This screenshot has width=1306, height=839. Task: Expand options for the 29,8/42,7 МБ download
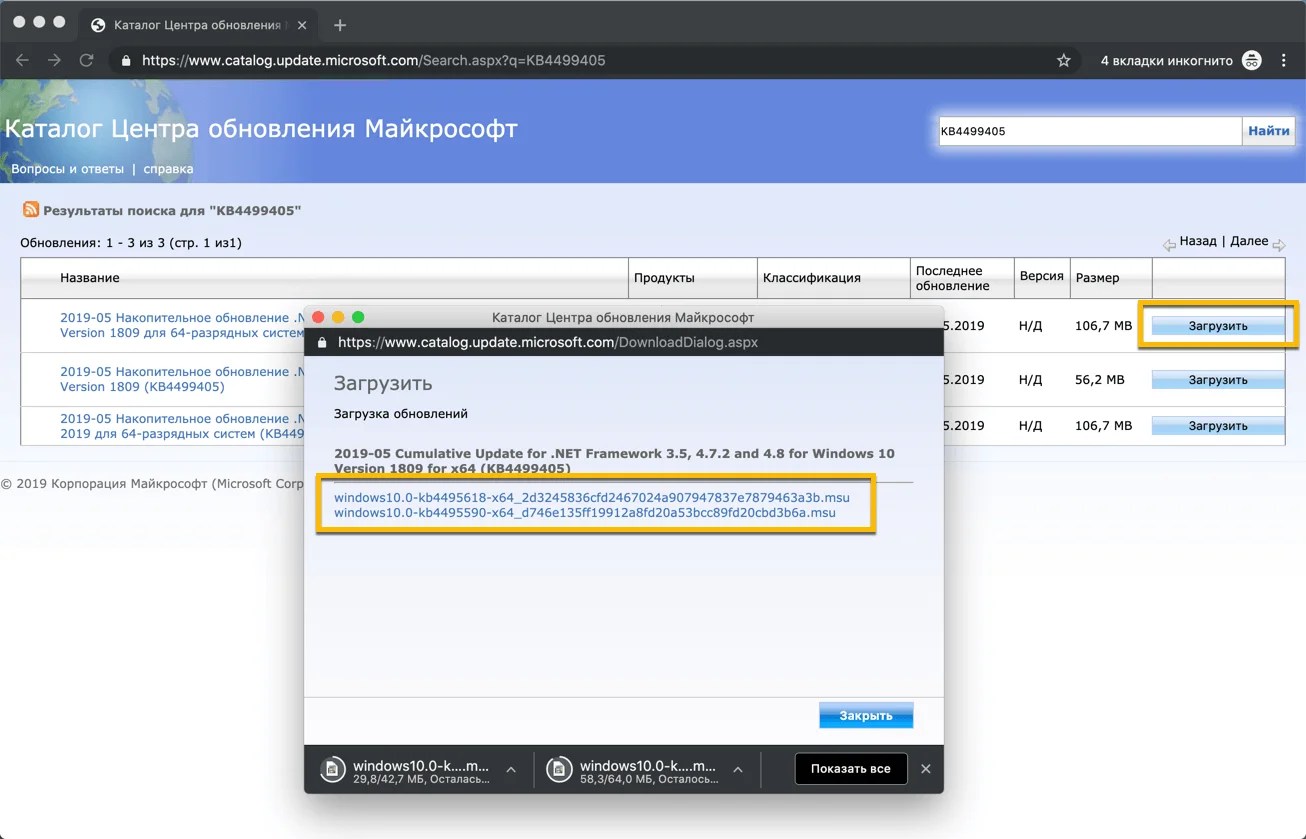click(x=511, y=769)
